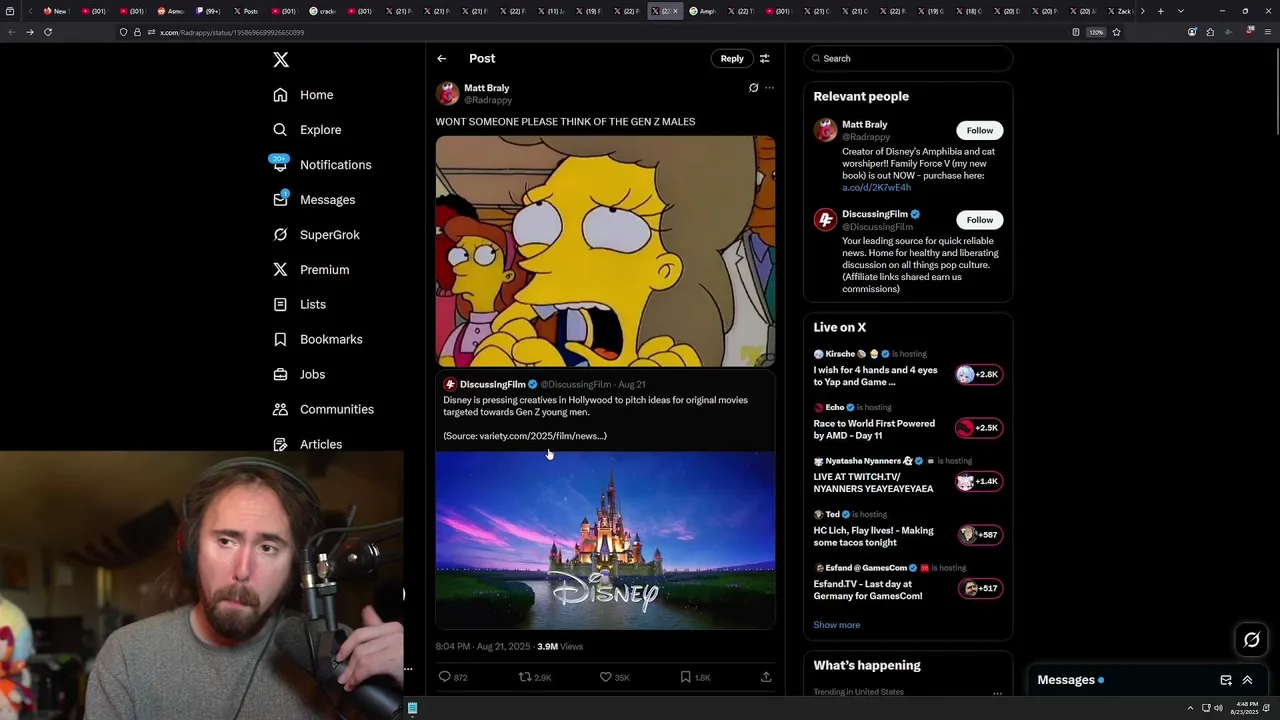Image resolution: width=1280 pixels, height=720 pixels.
Task: Open a new browser tab with plus
Action: click(1160, 11)
